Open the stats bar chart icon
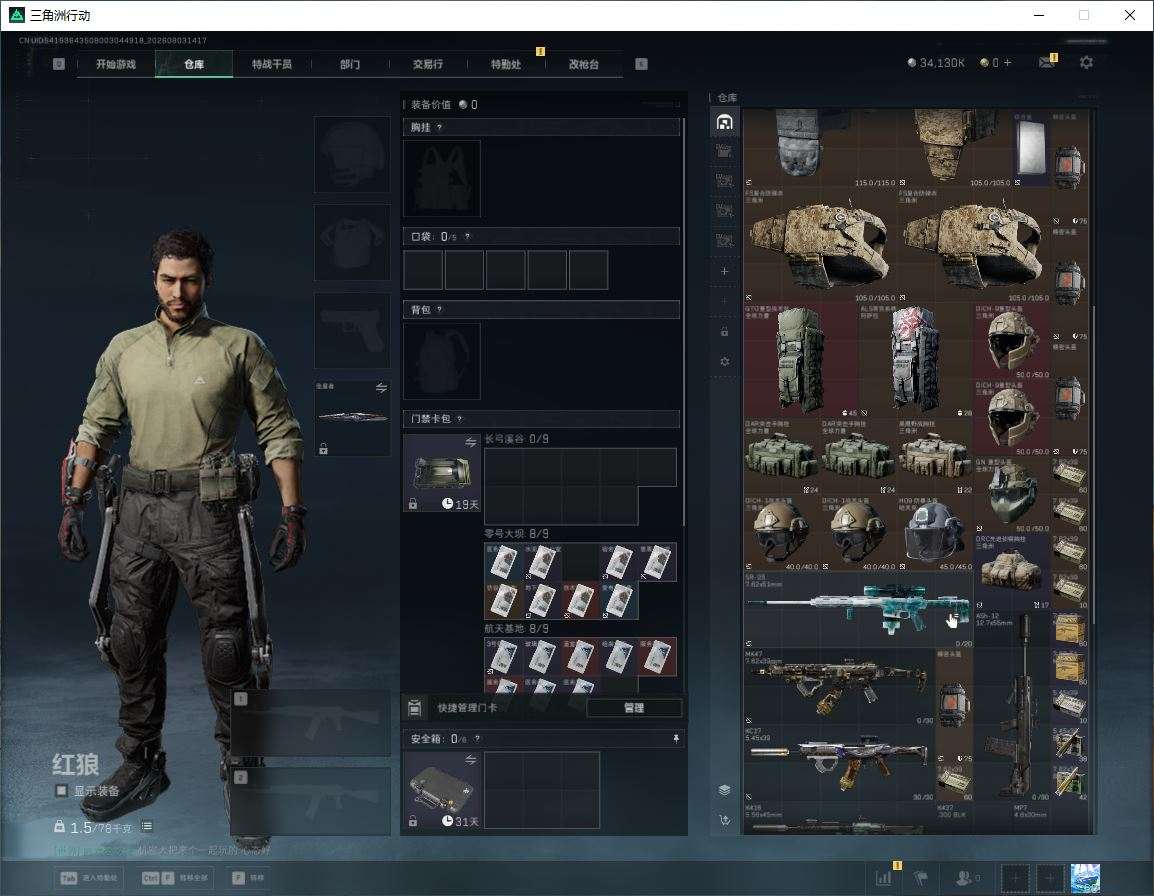1154x896 pixels. coord(883,878)
